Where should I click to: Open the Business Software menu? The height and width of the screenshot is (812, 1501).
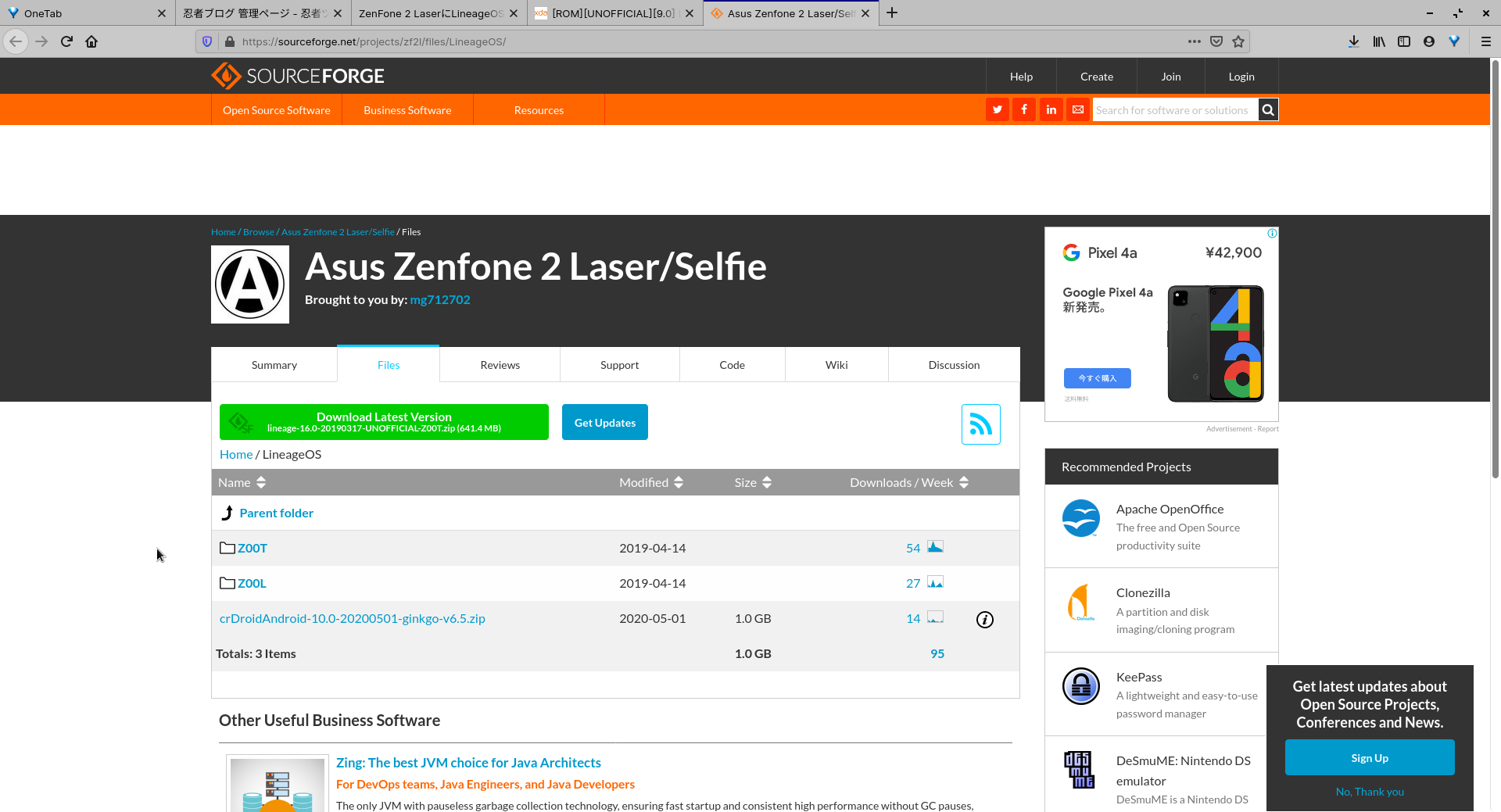[x=407, y=110]
